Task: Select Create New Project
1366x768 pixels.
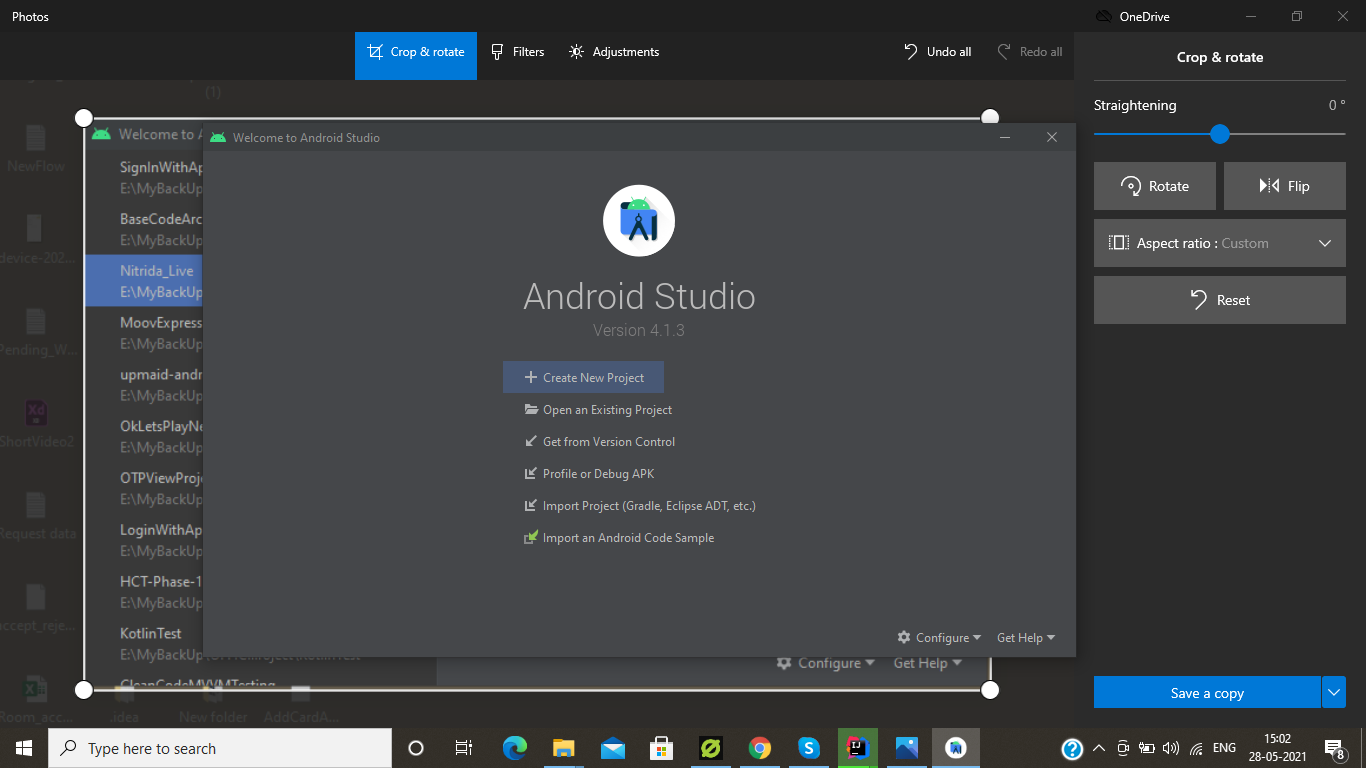Action: 583,377
